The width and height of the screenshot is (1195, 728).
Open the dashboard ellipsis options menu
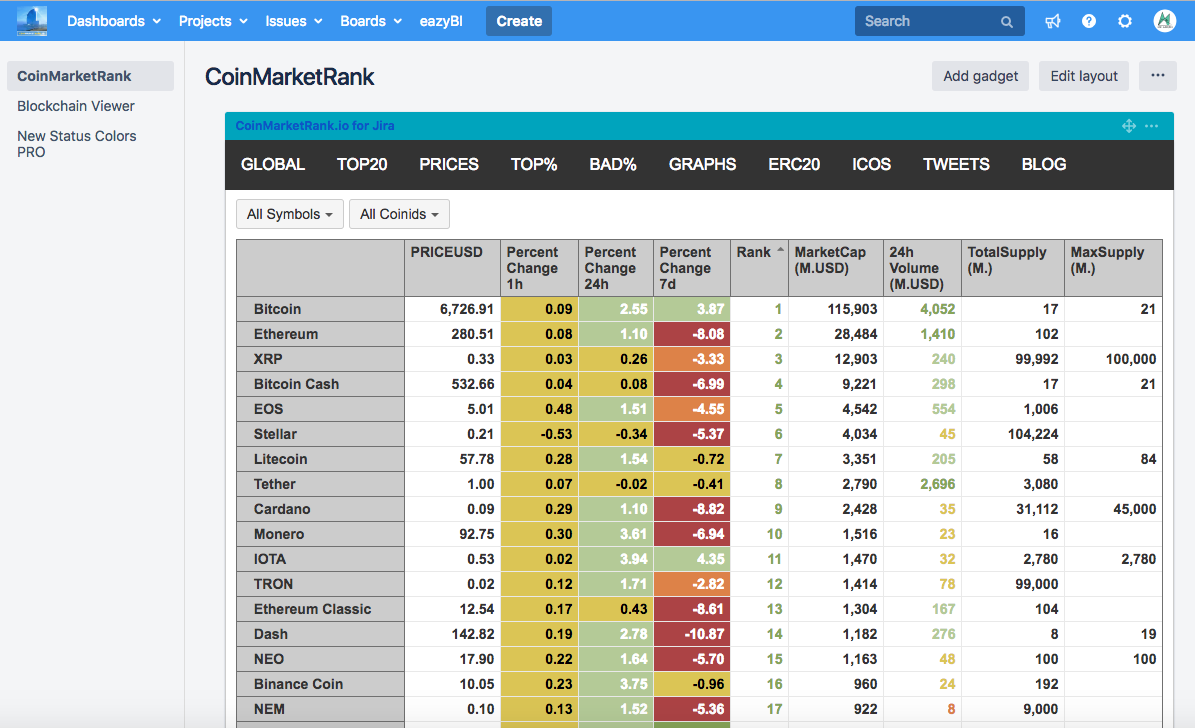(1158, 75)
